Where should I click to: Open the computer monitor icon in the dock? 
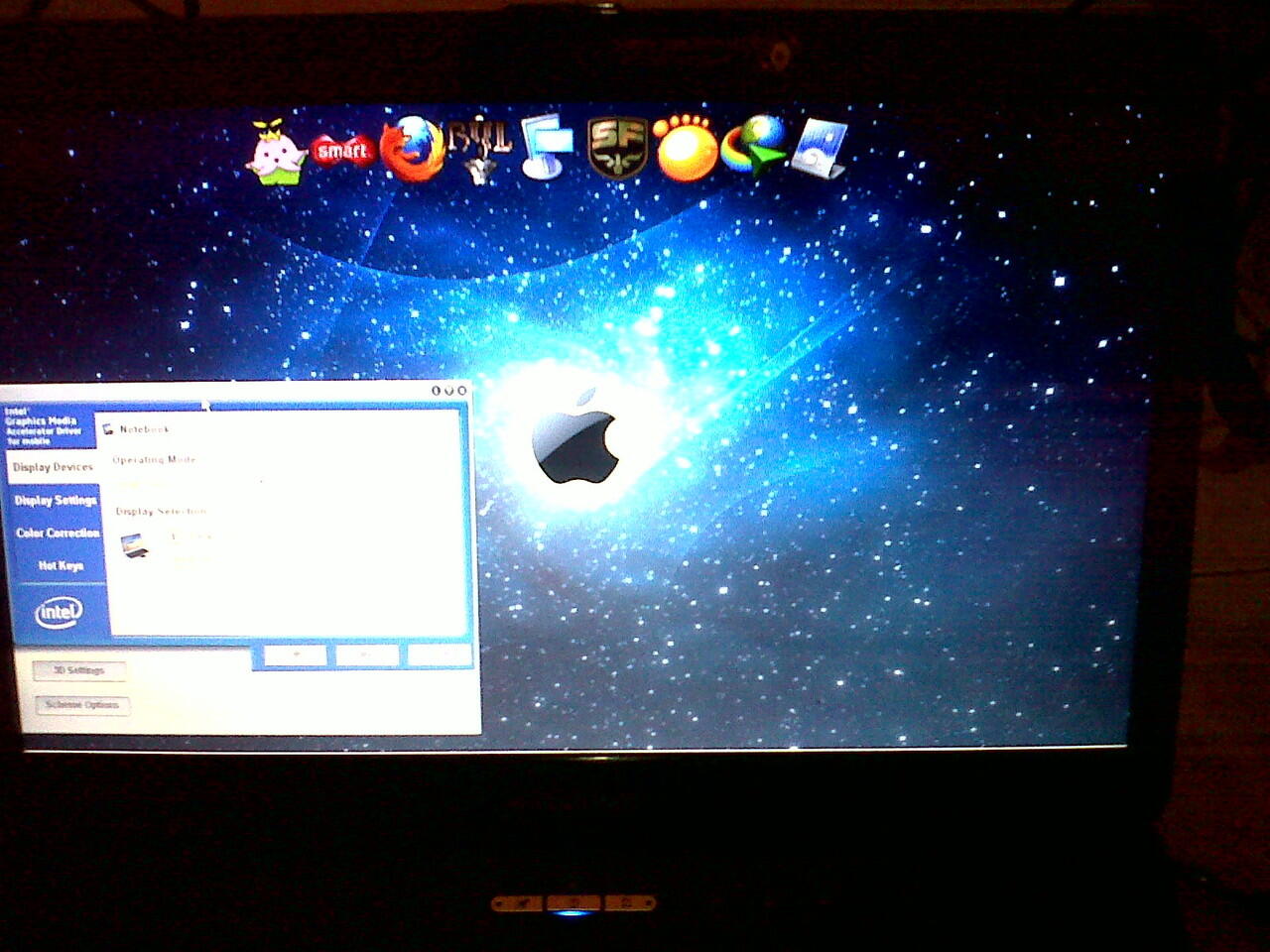pos(547,147)
